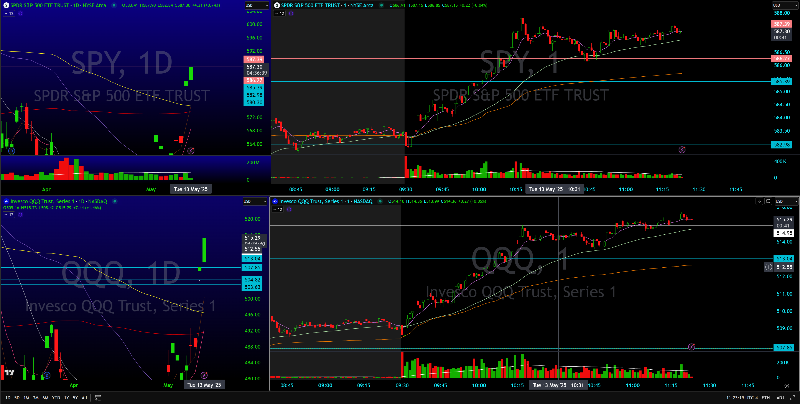Click plus button beside 512.55 price label

[x=767, y=266]
